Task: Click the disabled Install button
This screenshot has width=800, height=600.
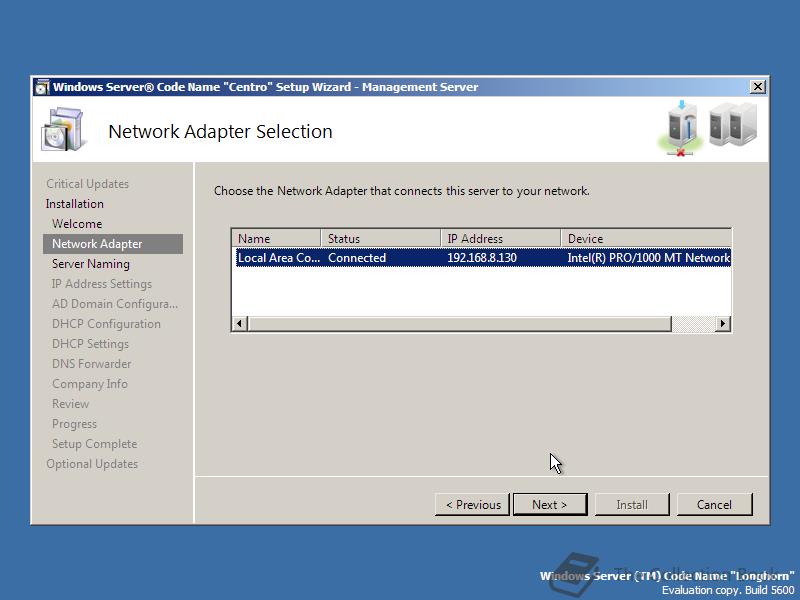Action: 632,505
